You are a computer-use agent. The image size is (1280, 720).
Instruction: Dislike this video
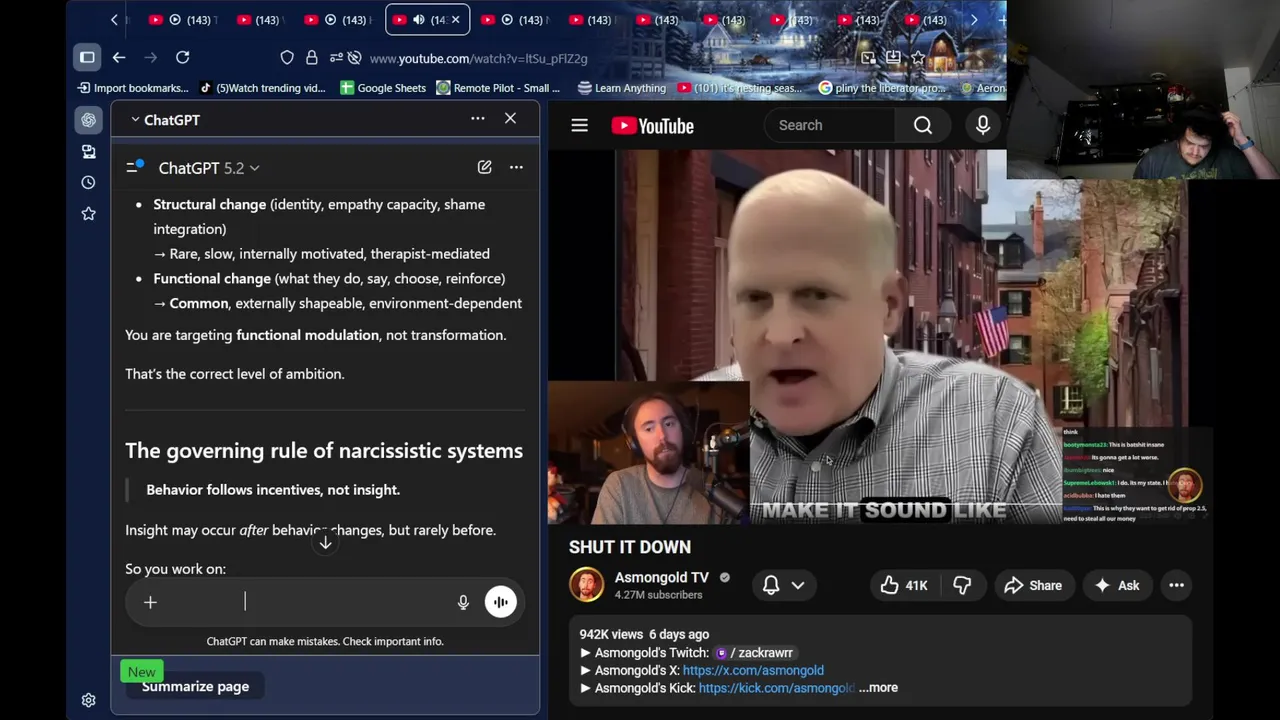[962, 585]
